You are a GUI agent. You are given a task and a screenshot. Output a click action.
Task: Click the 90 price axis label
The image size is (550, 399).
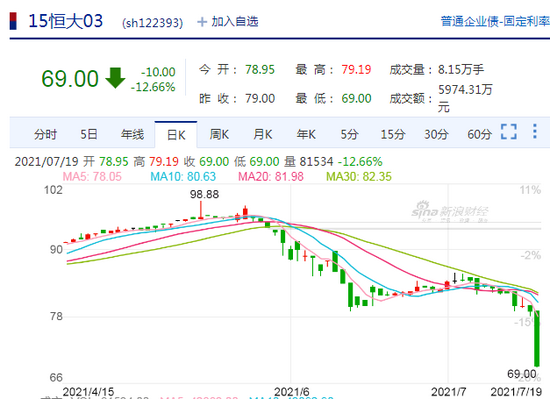[x=56, y=250]
